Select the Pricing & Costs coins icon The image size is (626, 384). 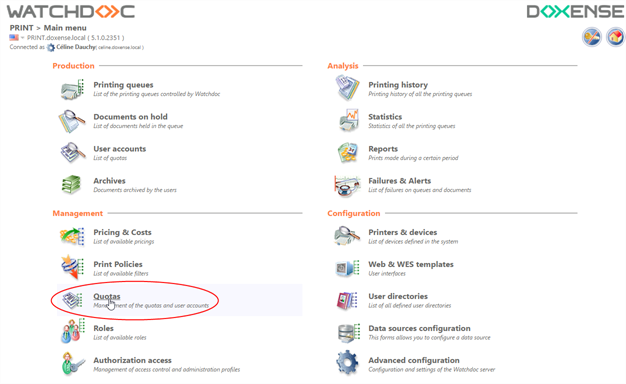point(72,236)
